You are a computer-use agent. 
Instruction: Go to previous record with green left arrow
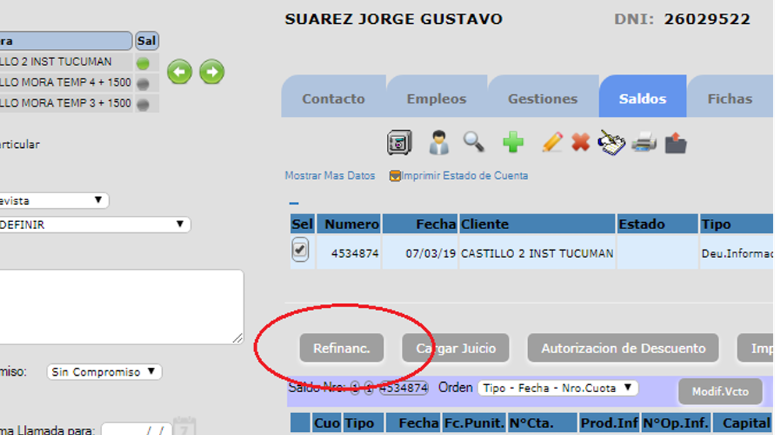coord(179,72)
